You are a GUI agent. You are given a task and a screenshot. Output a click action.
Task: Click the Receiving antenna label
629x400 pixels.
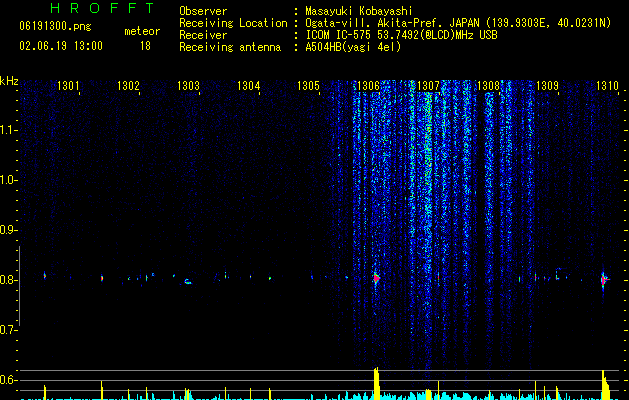pyautogui.click(x=230, y=47)
